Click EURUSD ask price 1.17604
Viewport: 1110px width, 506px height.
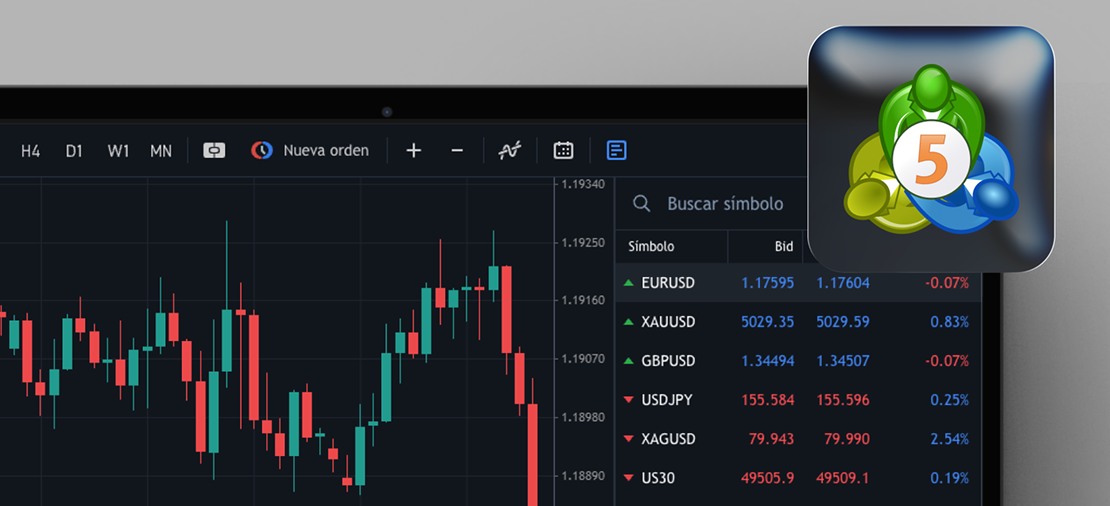(x=843, y=283)
